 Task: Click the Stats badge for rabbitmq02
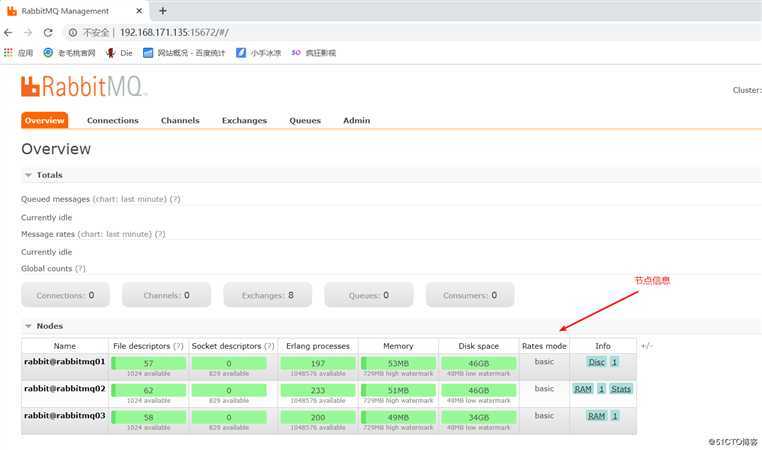tap(621, 389)
